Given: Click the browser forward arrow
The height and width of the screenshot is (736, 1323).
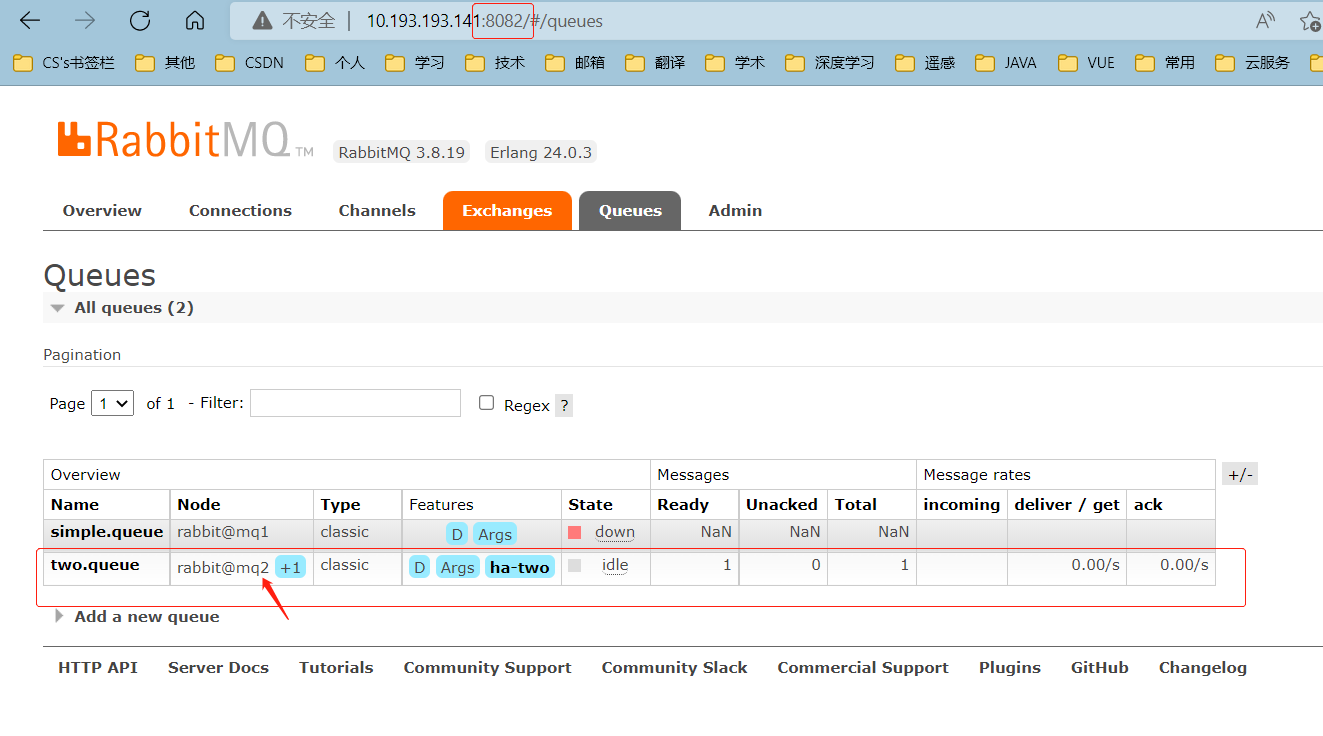Looking at the screenshot, I should click(85, 20).
